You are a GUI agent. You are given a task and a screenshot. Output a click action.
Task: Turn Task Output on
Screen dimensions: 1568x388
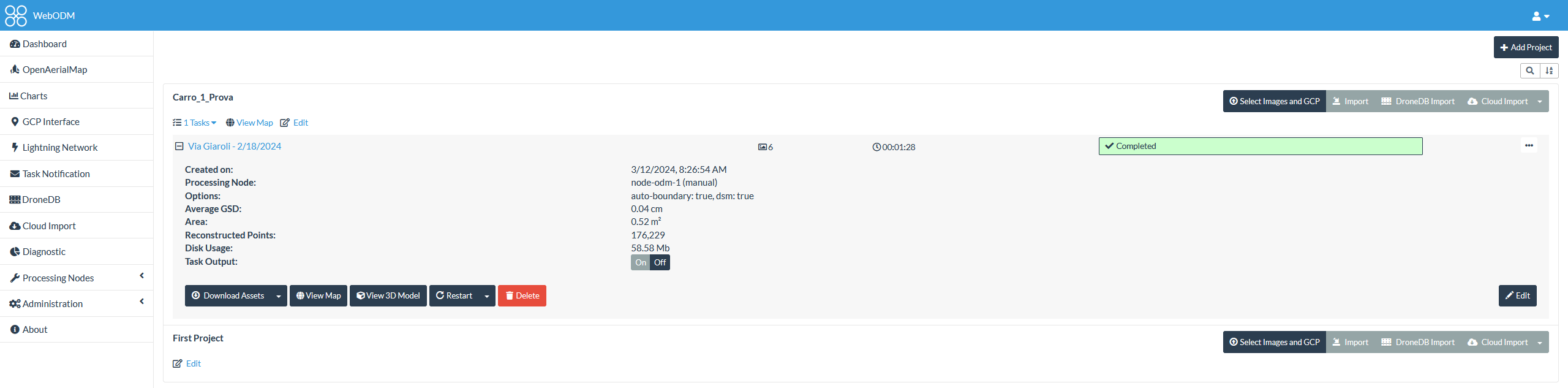point(640,262)
